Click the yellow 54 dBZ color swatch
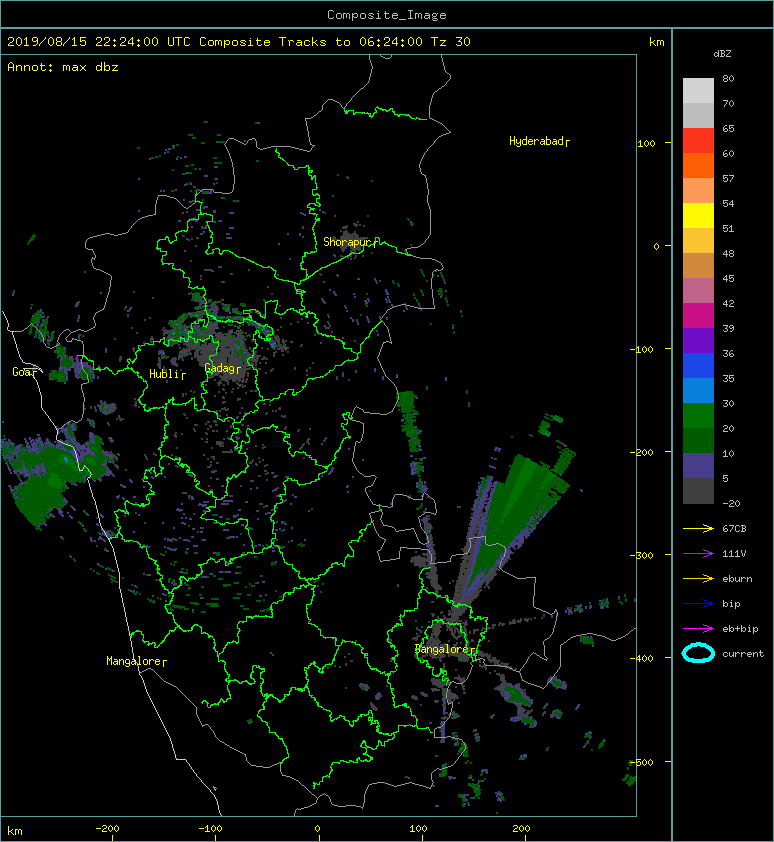The width and height of the screenshot is (774, 842). point(698,215)
